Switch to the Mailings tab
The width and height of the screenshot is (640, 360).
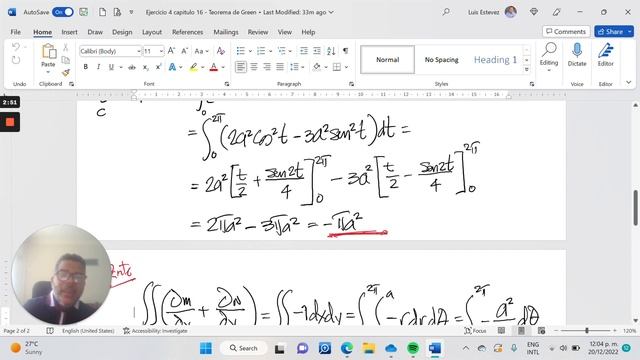[x=226, y=32]
